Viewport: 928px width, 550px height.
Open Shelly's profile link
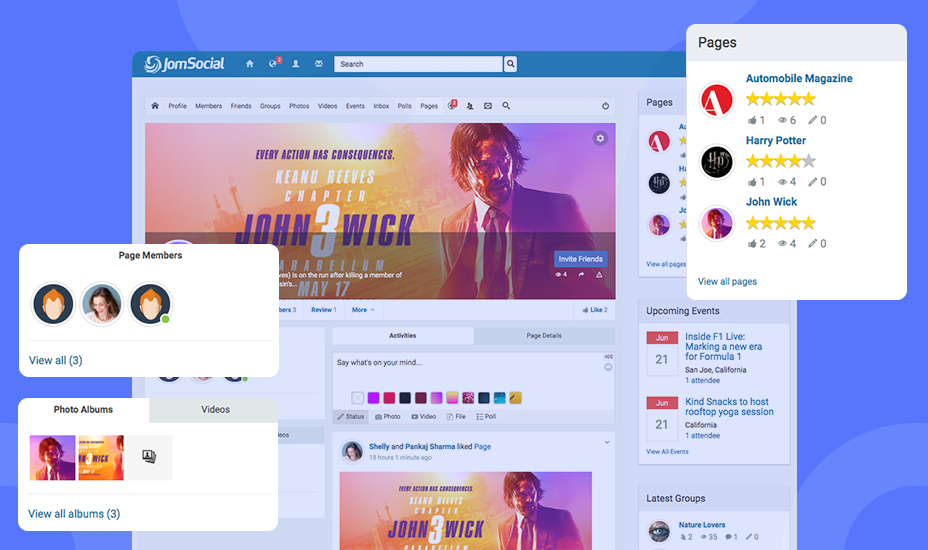[x=379, y=446]
